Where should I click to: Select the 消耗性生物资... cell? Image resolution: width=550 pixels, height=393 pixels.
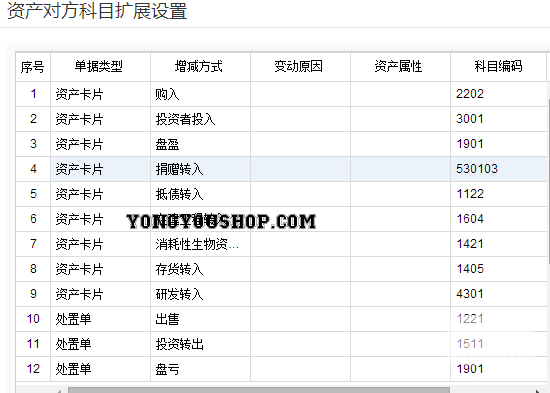pyautogui.click(x=200, y=244)
